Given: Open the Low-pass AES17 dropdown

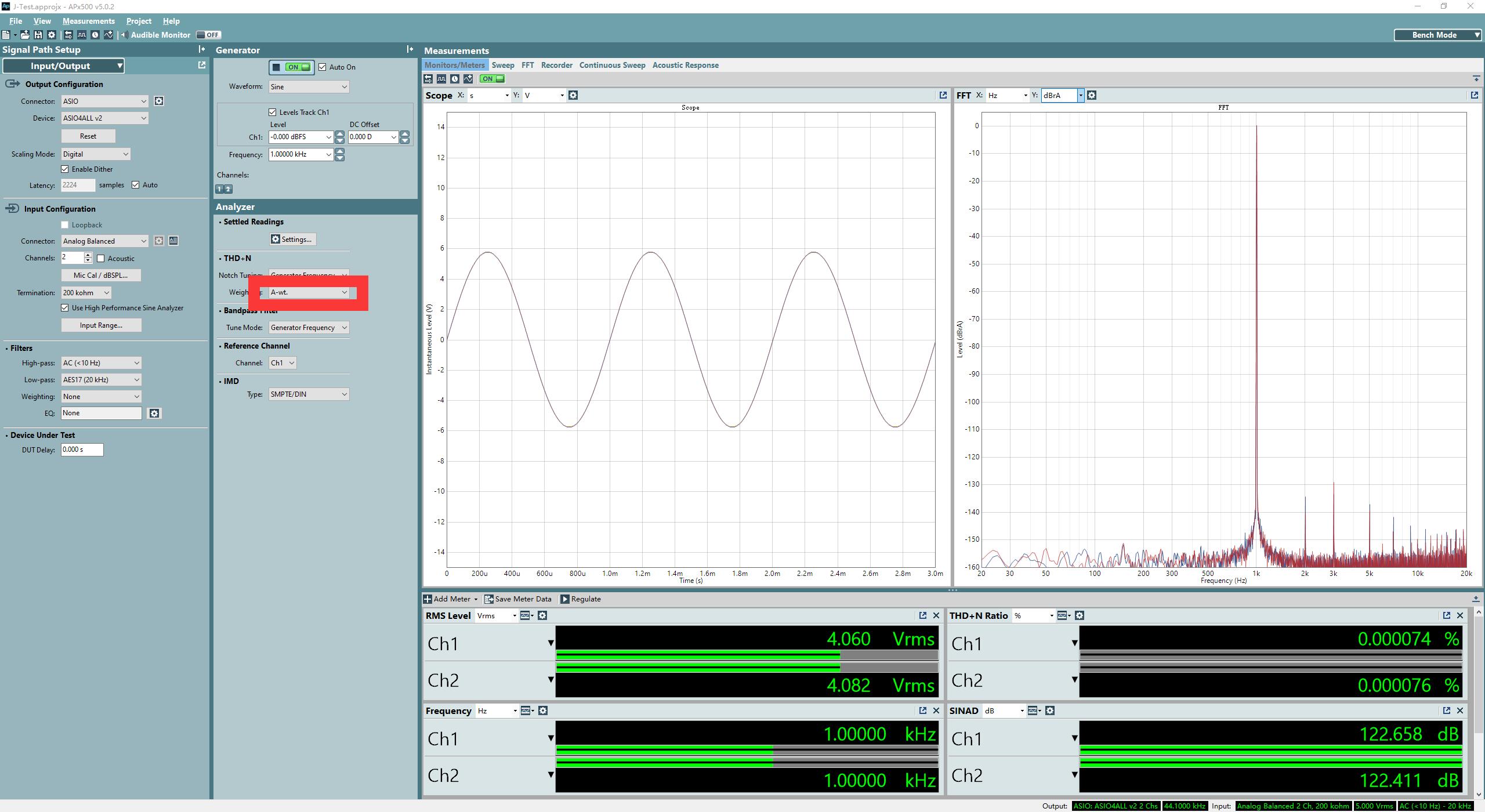Looking at the screenshot, I should 101,380.
